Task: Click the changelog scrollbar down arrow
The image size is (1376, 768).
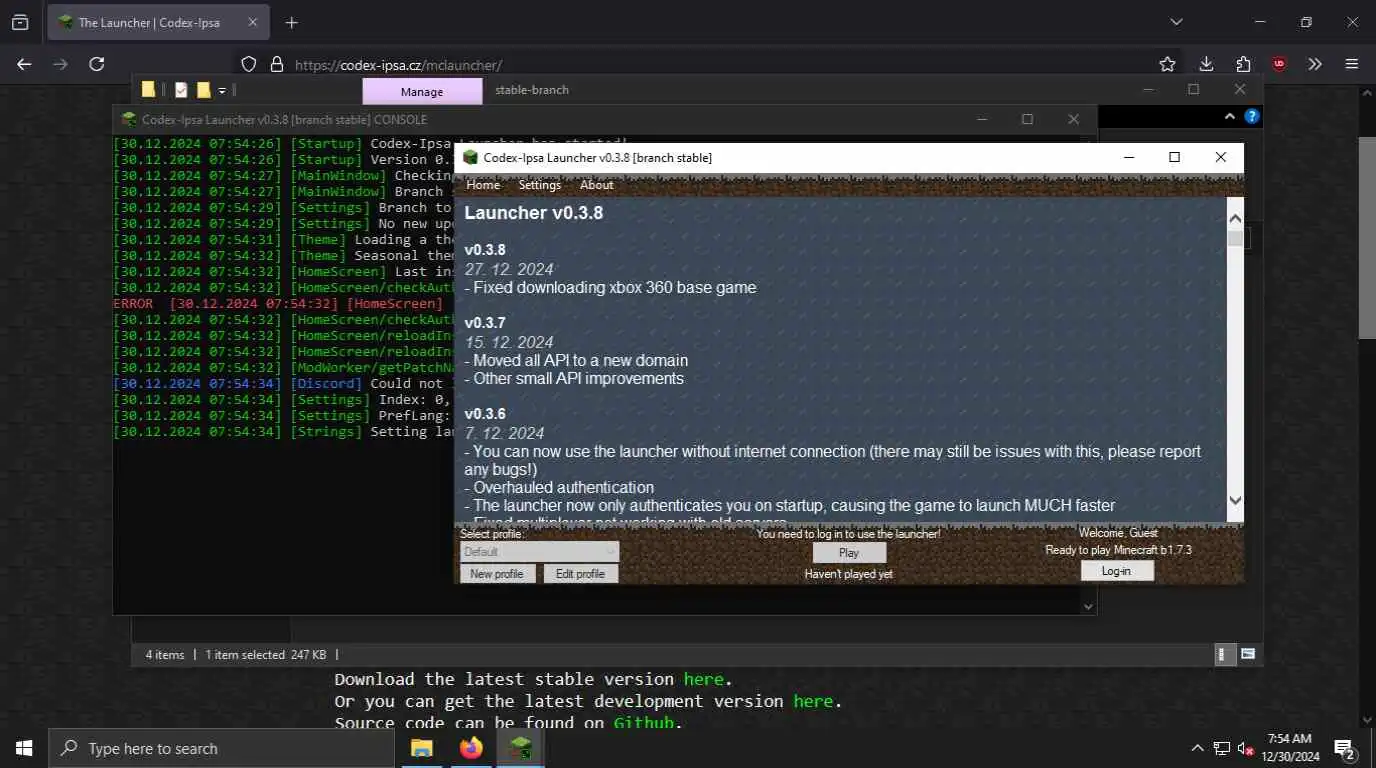Action: point(1235,500)
